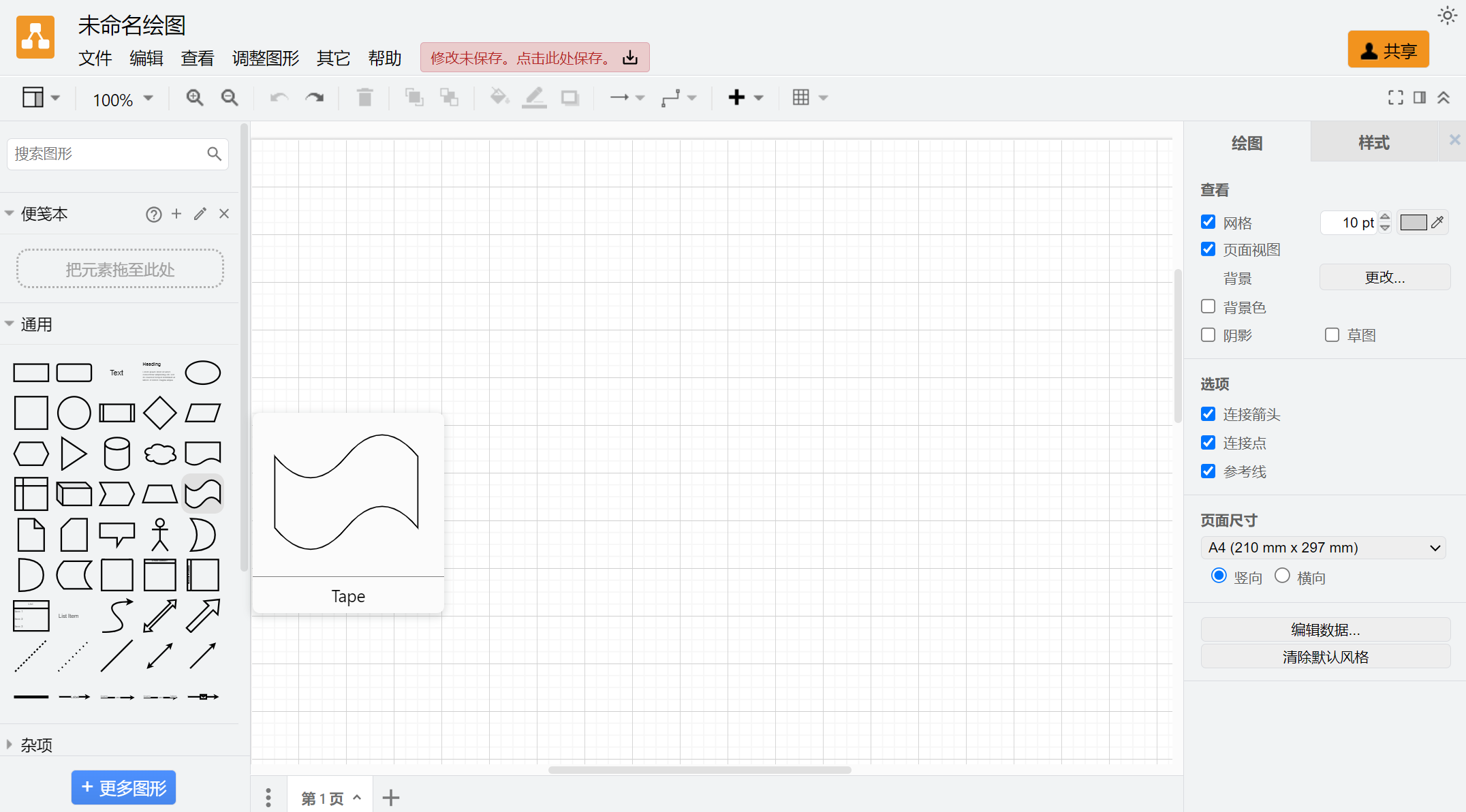
Task: Switch to the 样式 tab
Action: [x=1374, y=142]
